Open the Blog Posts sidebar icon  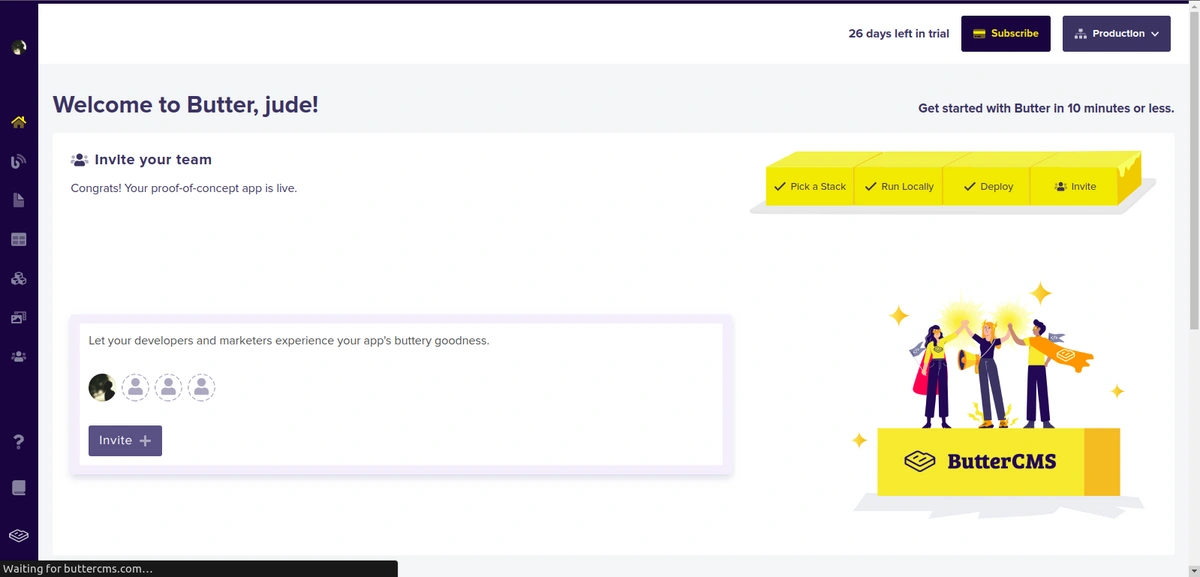pyautogui.click(x=18, y=161)
